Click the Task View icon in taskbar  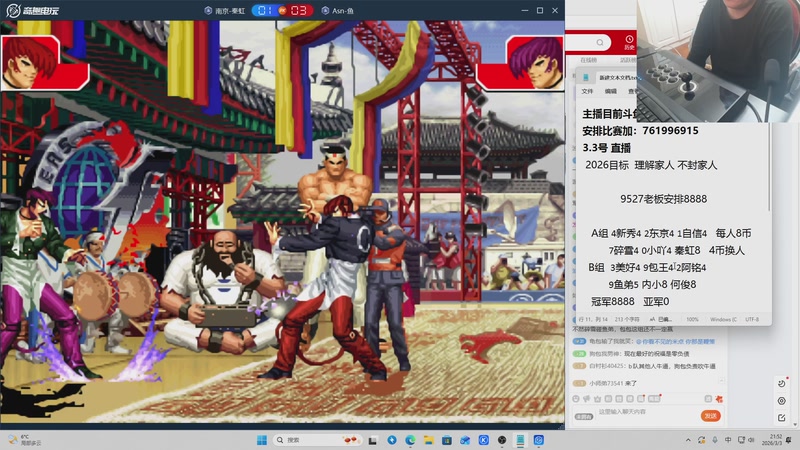(373, 440)
